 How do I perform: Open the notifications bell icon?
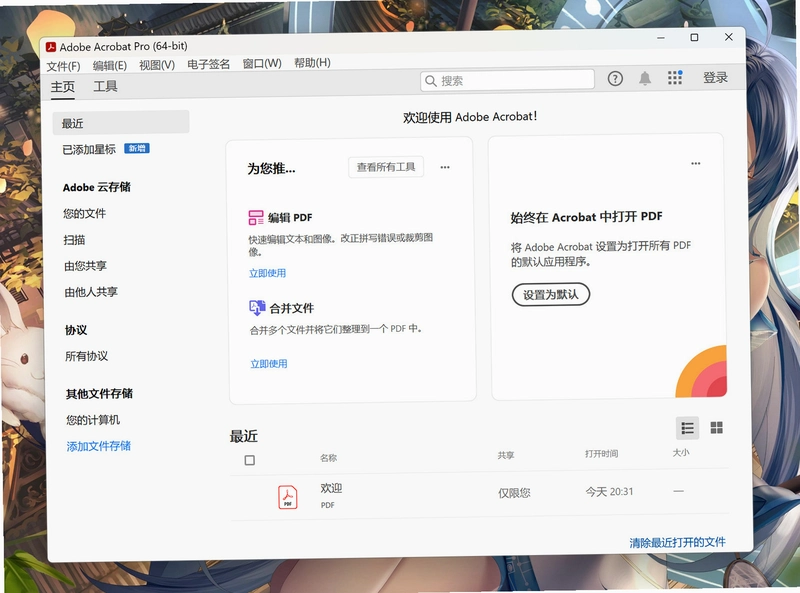pos(645,78)
